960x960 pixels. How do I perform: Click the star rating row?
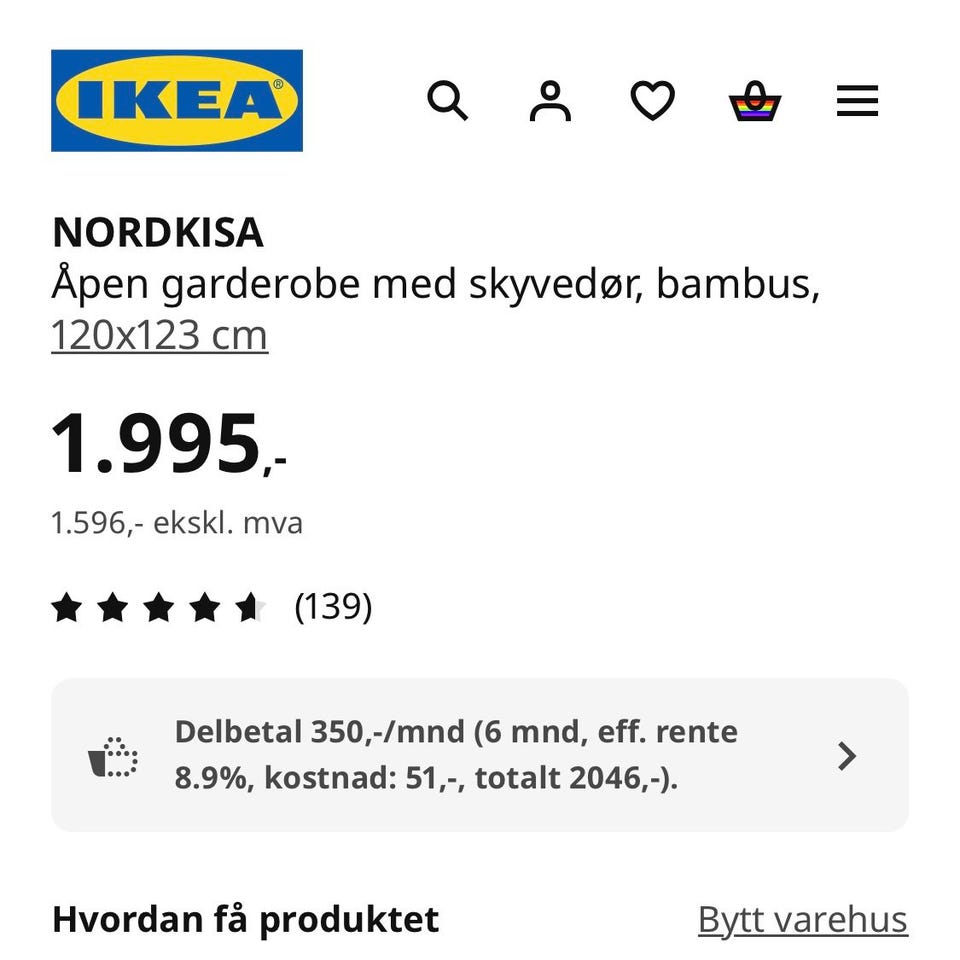point(158,607)
